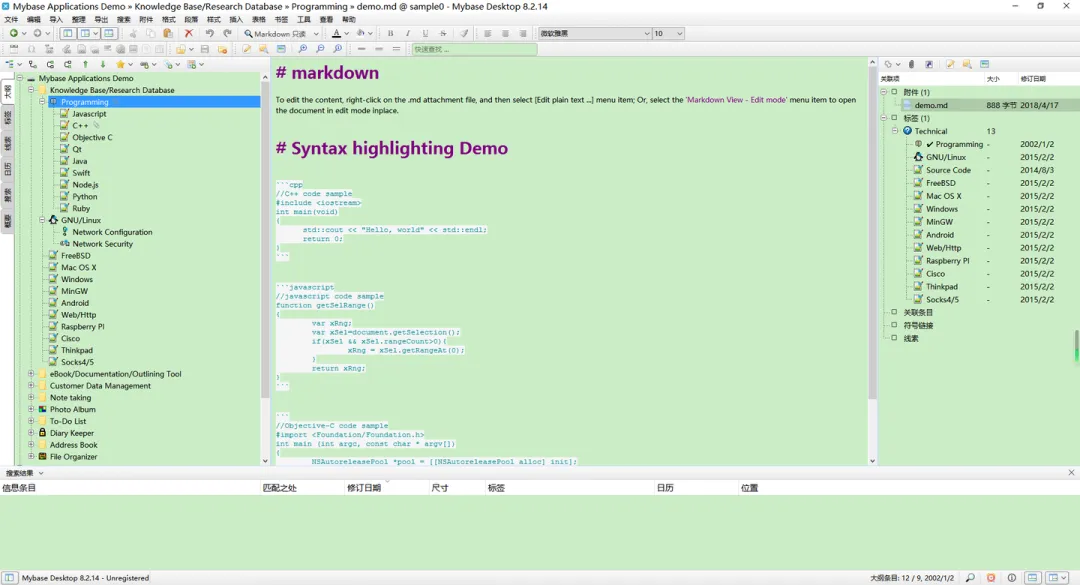Image resolution: width=1080 pixels, height=585 pixels.
Task: Apply Bold with the B icon
Action: (x=391, y=33)
